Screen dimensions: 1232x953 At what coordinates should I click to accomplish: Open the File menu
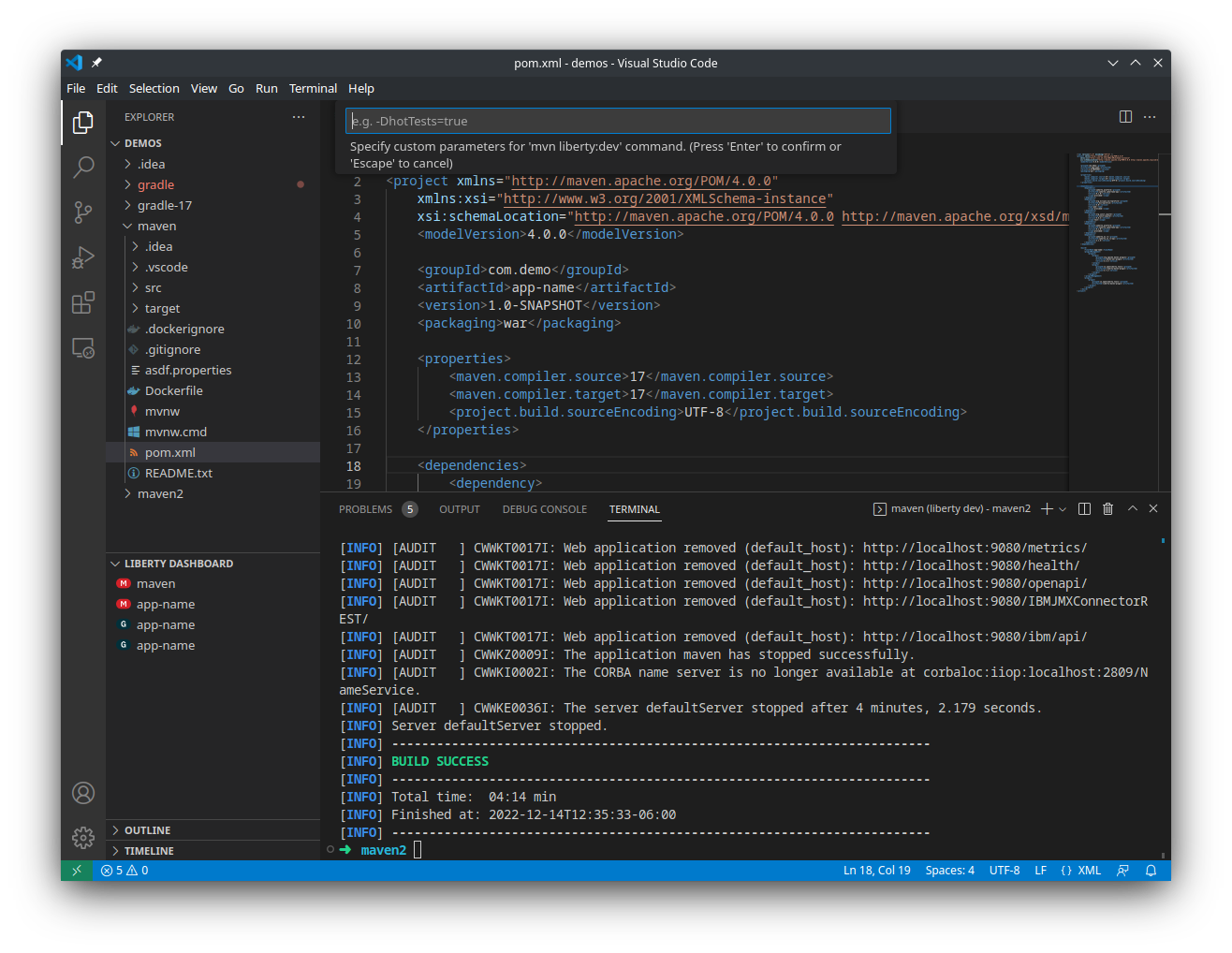coord(76,88)
